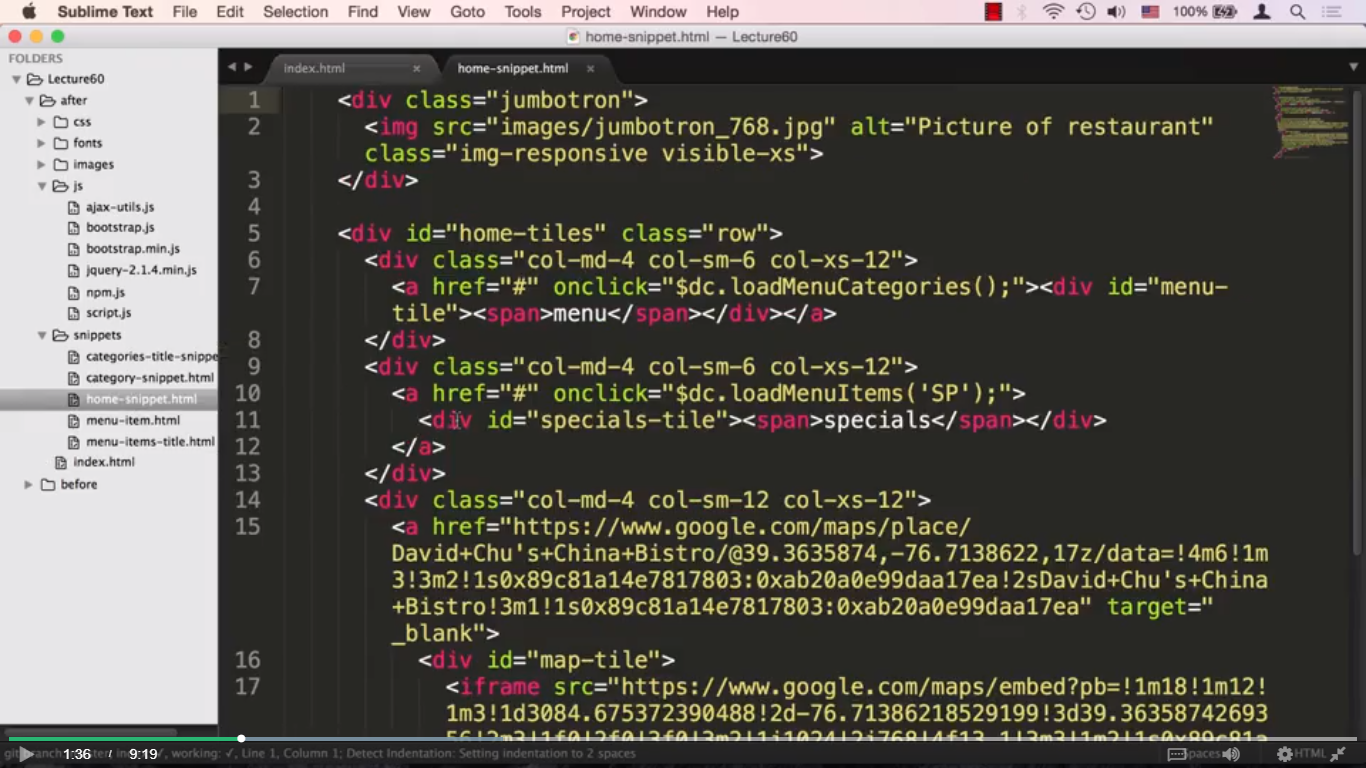Image resolution: width=1366 pixels, height=768 pixels.
Task: Click the npm.js file icon
Action: click(74, 292)
